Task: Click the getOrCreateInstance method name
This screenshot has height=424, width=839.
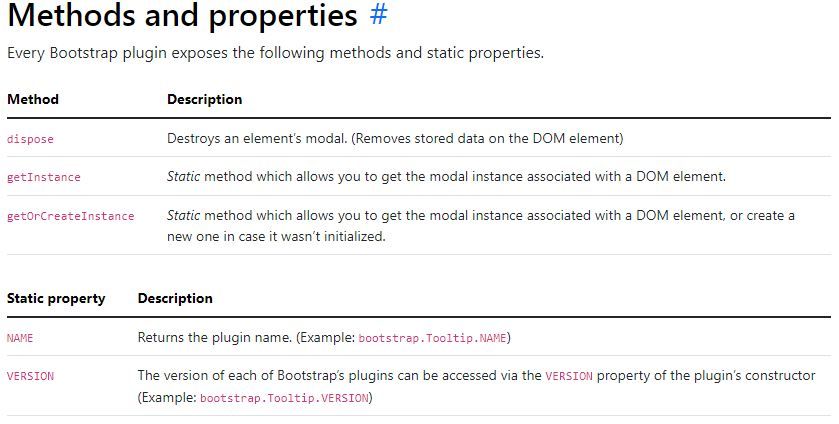Action: coord(71,216)
